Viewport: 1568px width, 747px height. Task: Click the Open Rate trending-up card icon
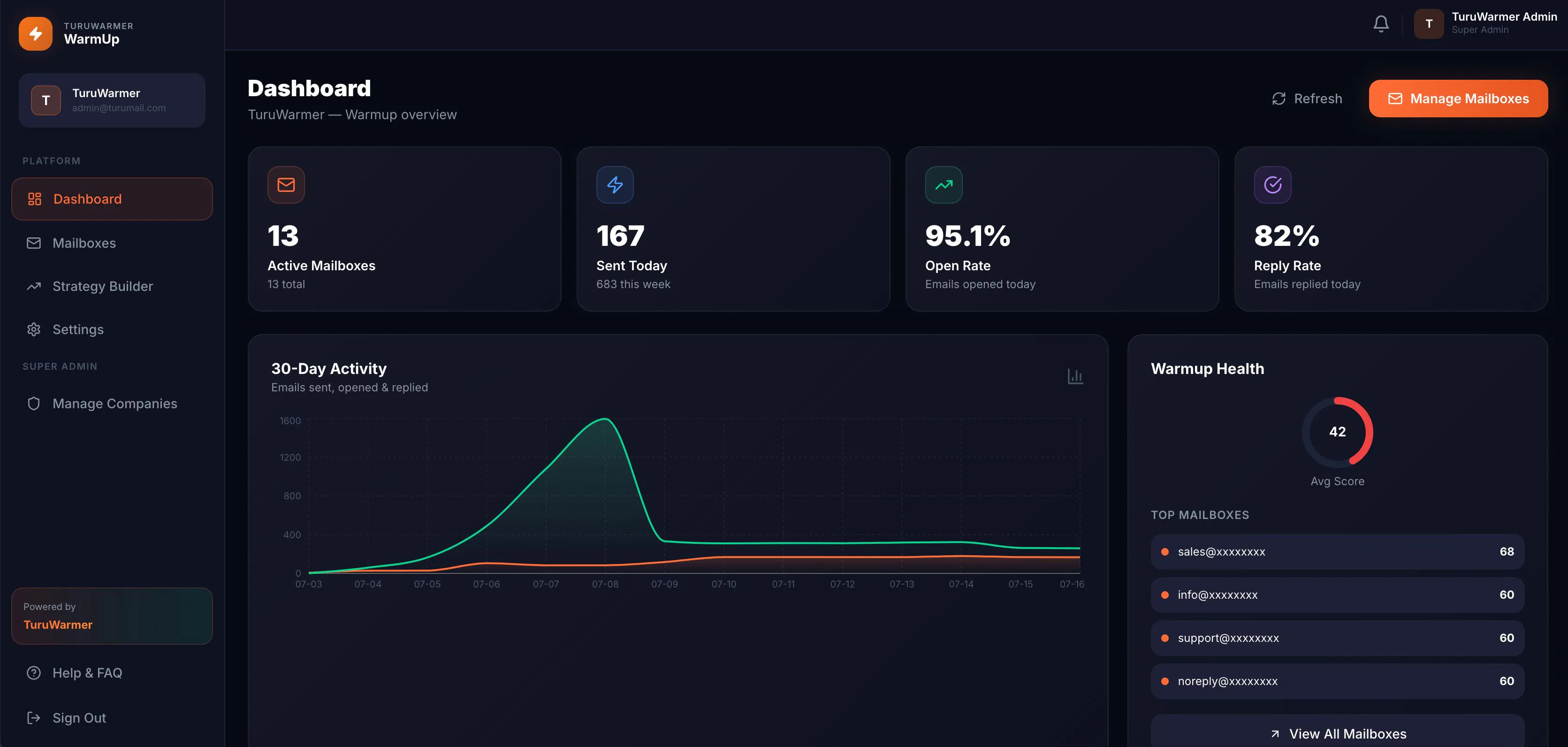click(944, 184)
